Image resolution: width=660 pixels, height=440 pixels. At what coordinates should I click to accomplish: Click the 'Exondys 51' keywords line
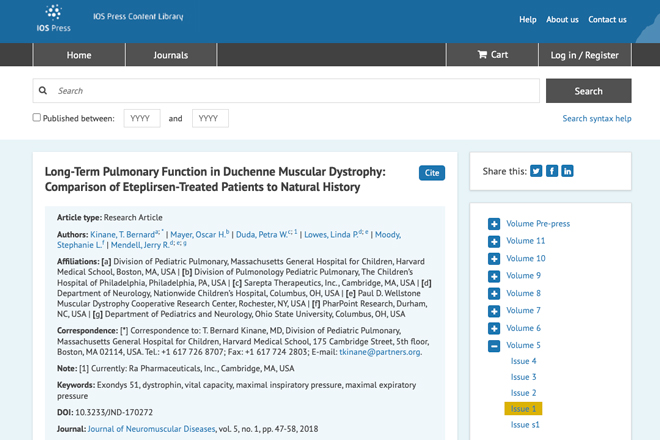[237, 390]
